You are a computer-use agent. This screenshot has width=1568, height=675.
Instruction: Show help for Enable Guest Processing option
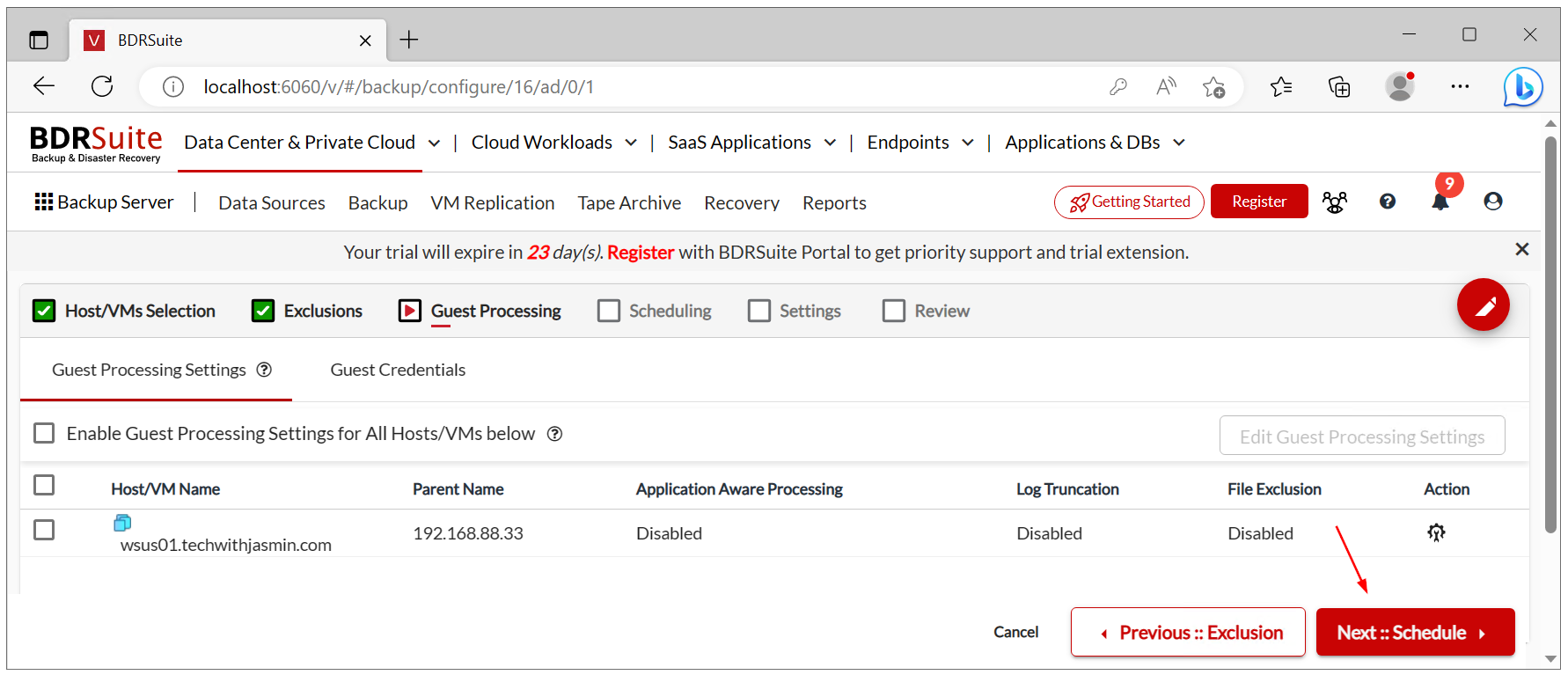554,434
